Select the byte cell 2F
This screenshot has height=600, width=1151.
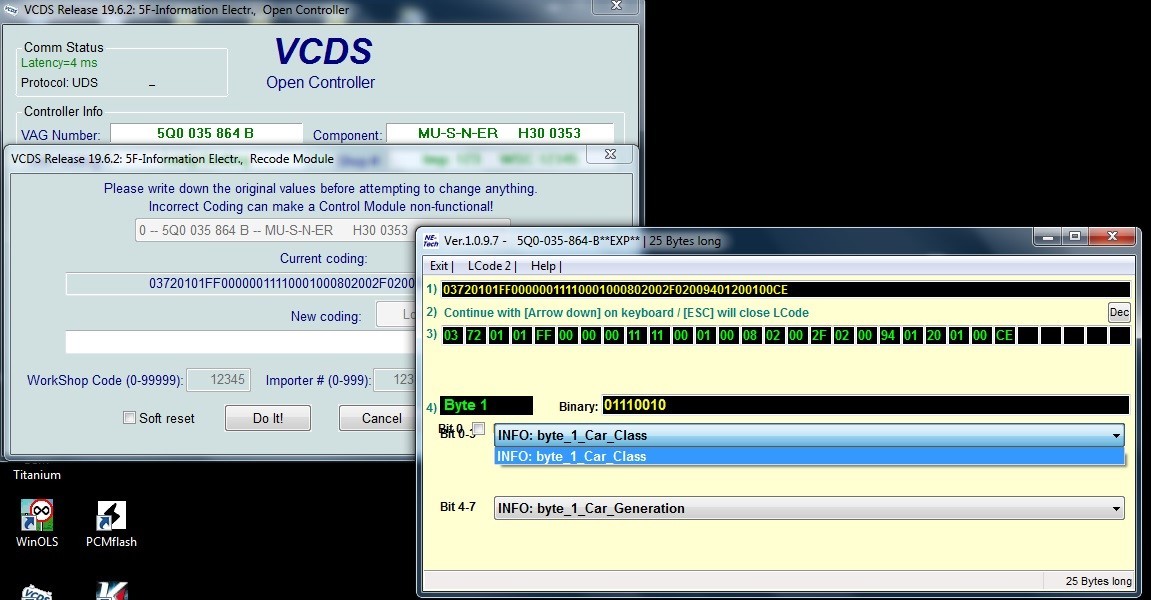819,336
